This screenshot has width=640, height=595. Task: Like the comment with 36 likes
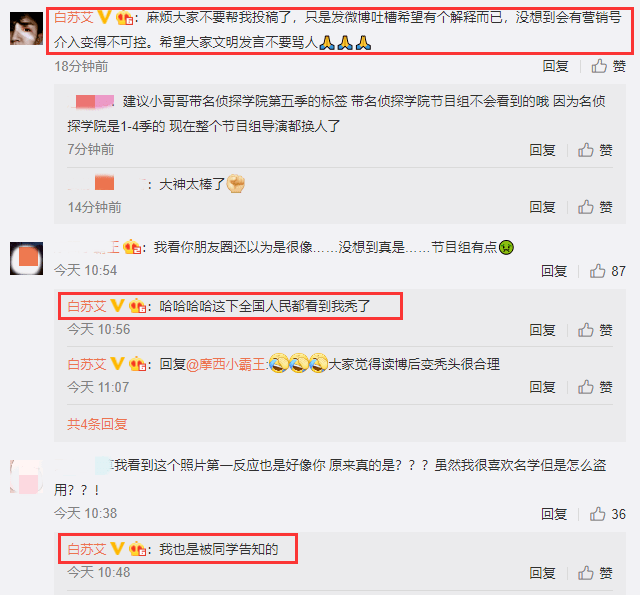pyautogui.click(x=607, y=514)
